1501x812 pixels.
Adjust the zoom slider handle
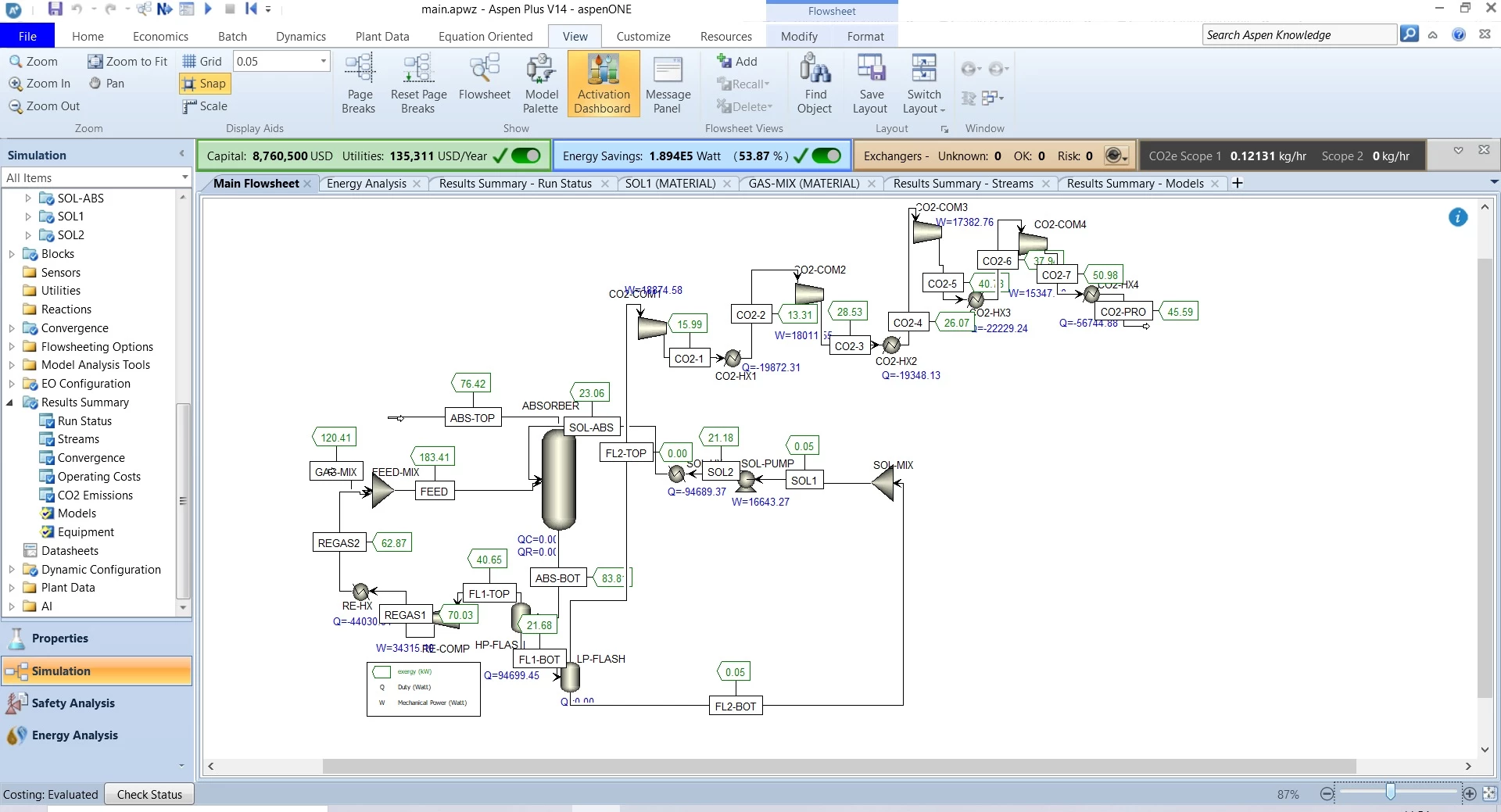click(x=1390, y=792)
